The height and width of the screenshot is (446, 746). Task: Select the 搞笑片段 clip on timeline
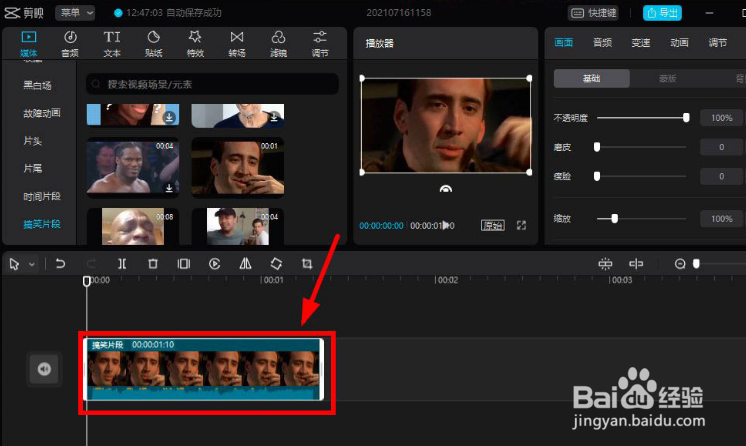204,369
